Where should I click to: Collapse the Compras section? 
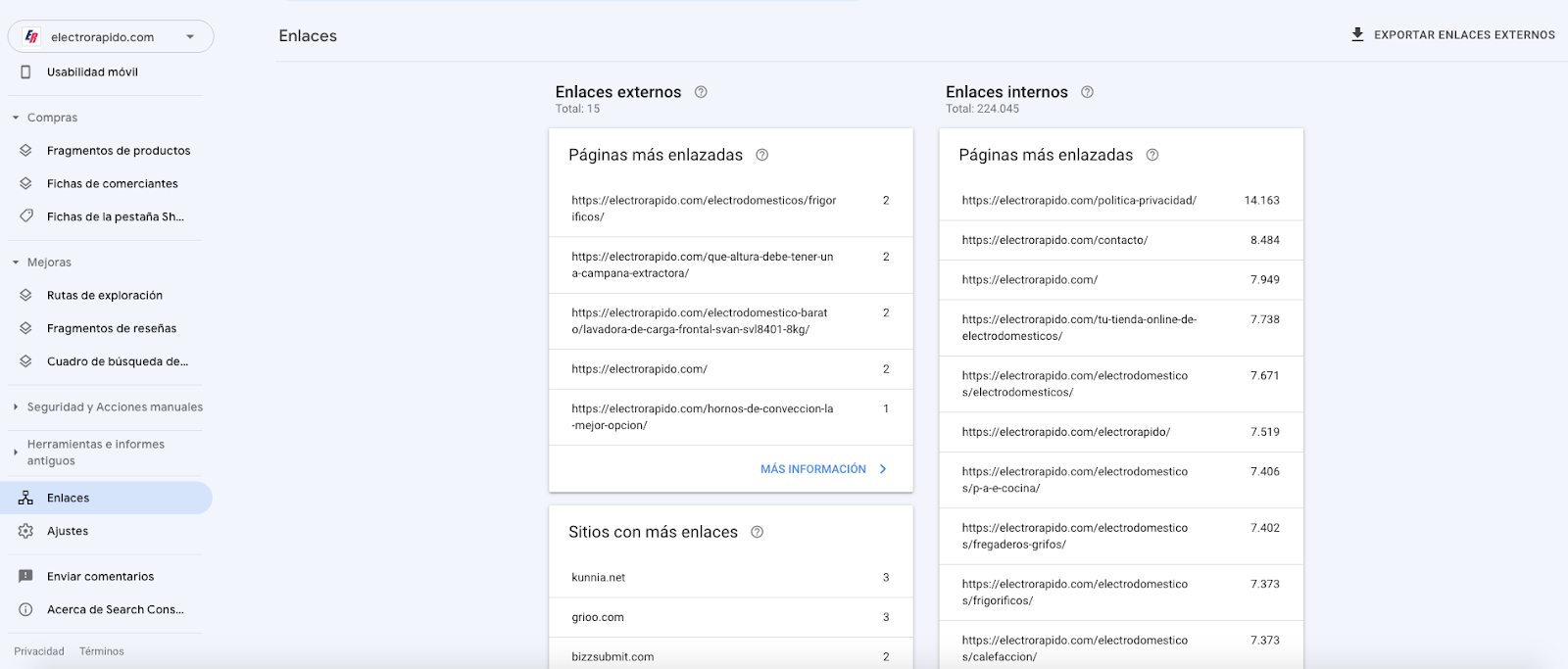point(16,118)
